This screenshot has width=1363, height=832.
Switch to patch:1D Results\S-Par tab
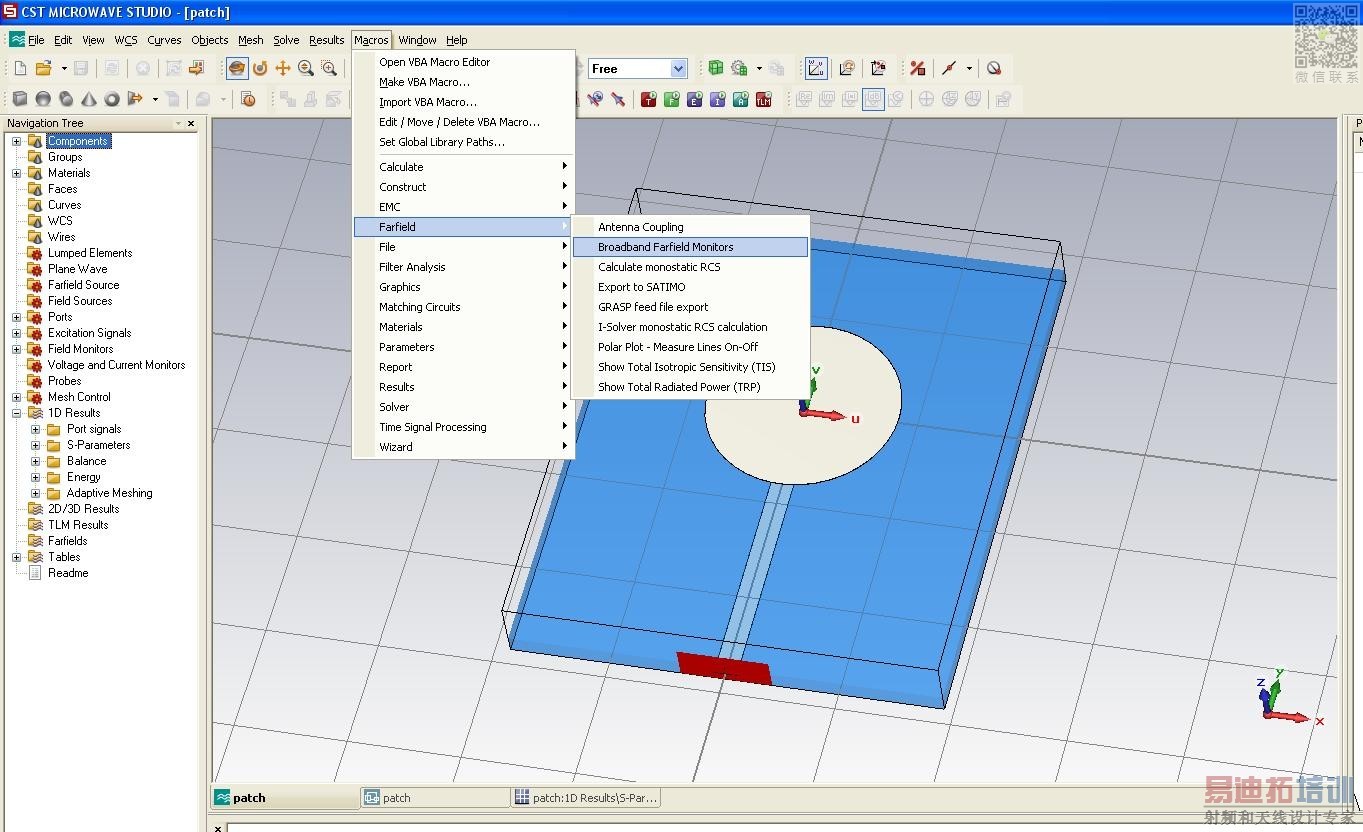click(x=585, y=798)
